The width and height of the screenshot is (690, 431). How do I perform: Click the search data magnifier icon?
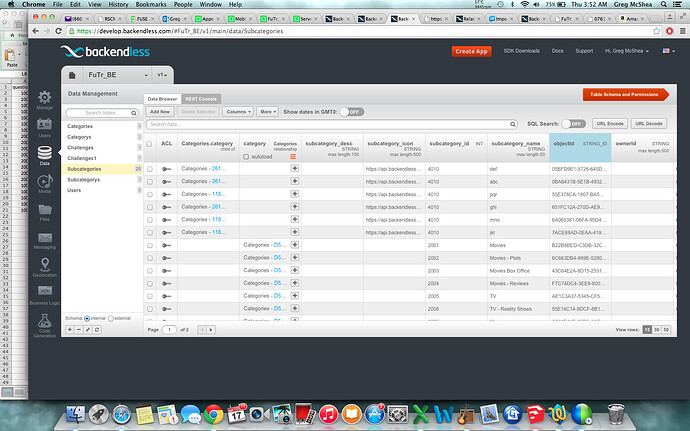[x=513, y=124]
